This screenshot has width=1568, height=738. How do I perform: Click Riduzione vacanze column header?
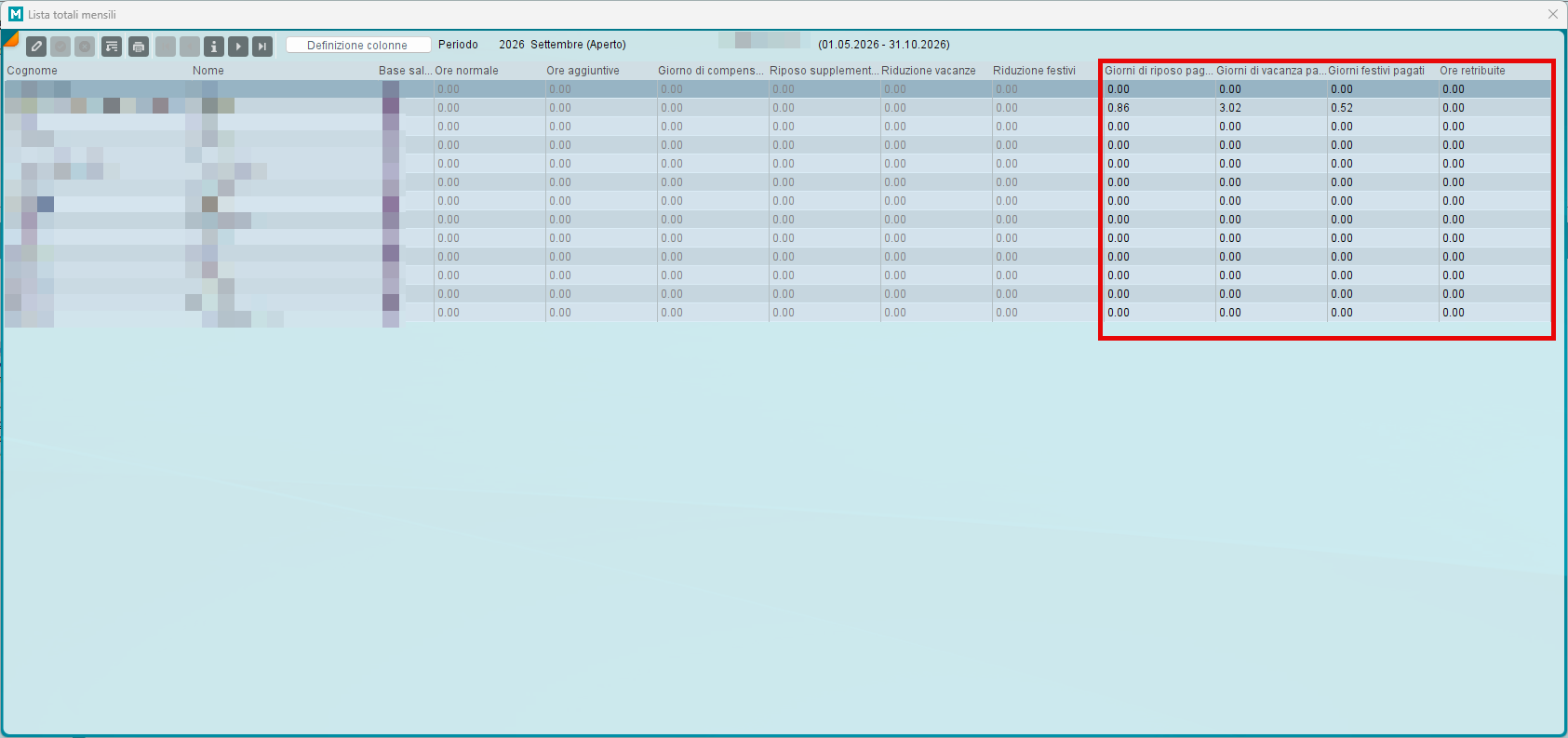coord(929,71)
